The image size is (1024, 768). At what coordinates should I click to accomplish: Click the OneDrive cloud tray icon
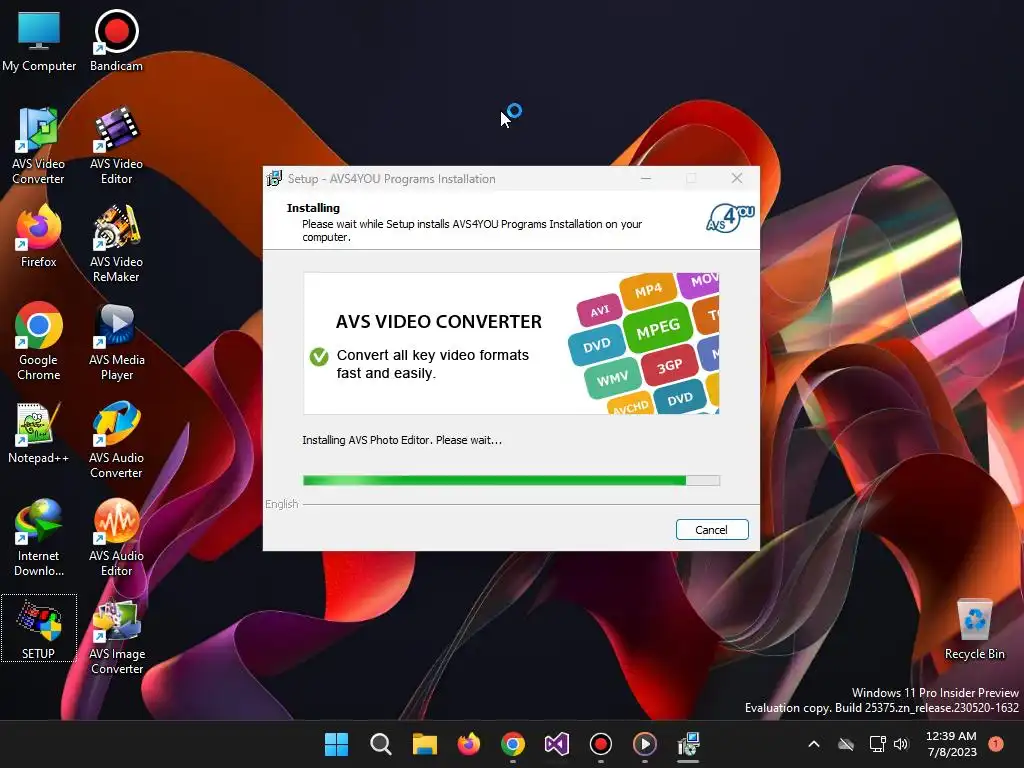click(846, 744)
